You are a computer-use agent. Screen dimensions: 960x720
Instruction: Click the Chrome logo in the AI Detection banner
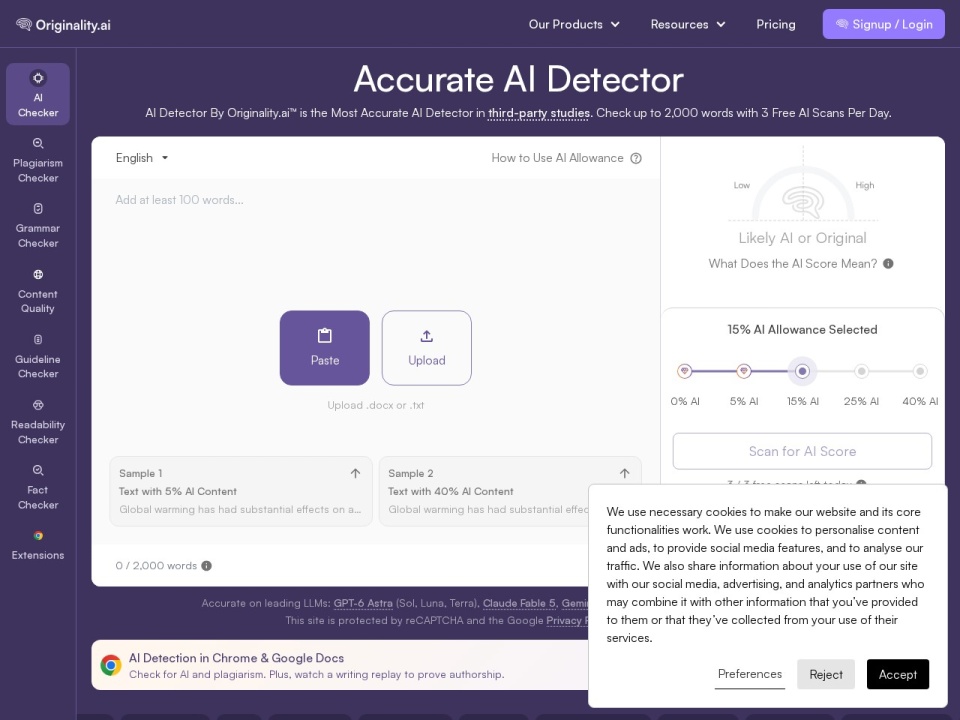111,665
